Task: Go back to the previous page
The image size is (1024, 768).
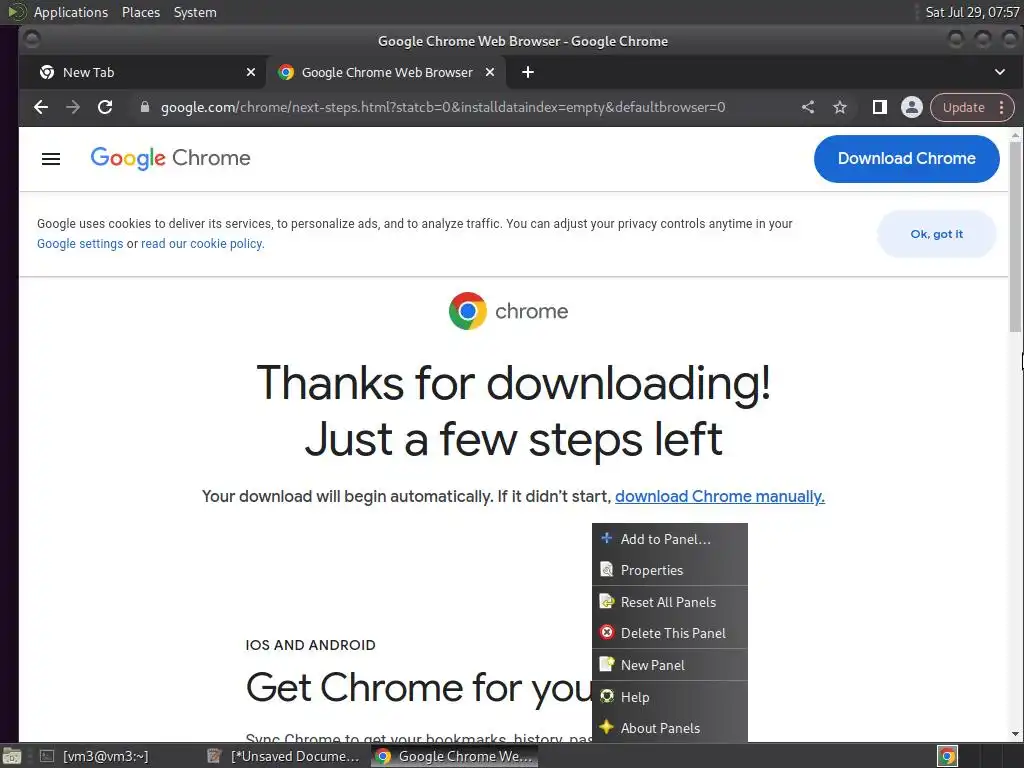Action: click(41, 107)
